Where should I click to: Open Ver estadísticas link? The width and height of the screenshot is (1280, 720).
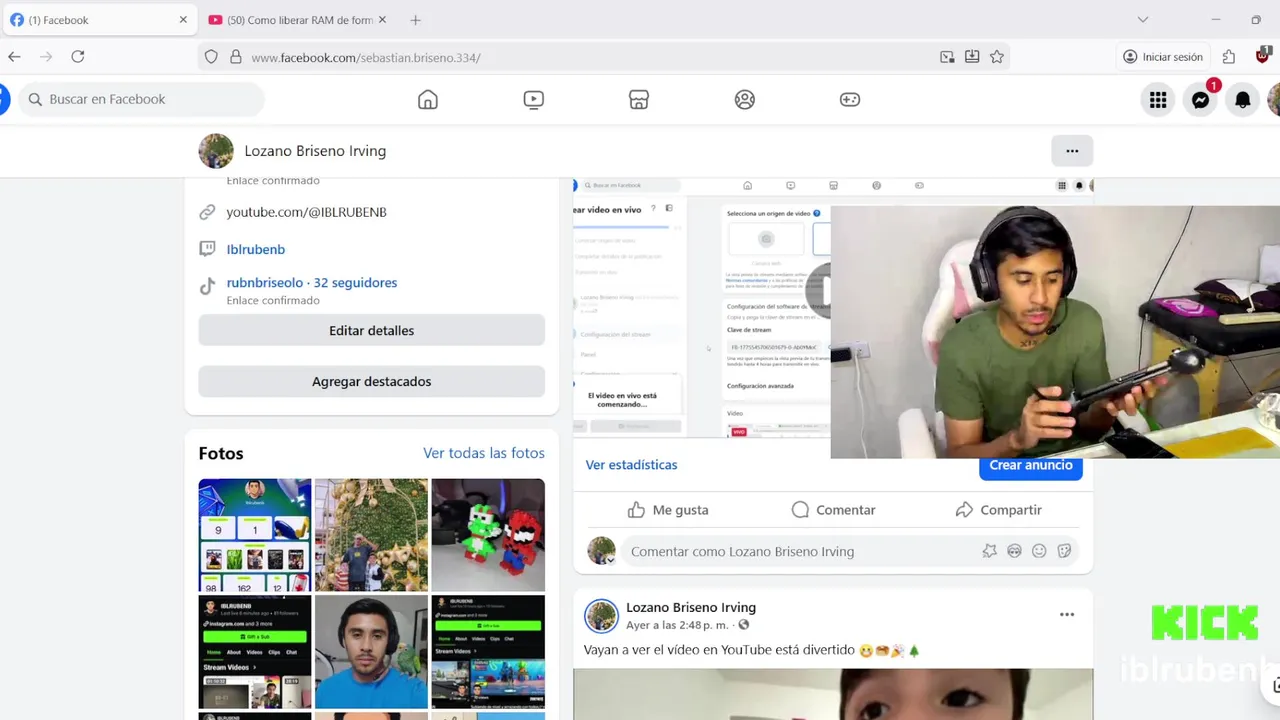631,465
